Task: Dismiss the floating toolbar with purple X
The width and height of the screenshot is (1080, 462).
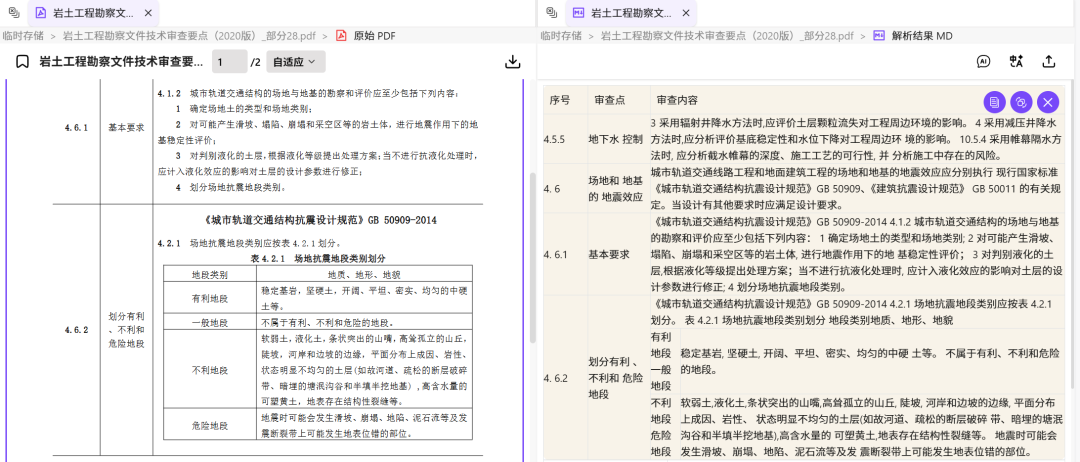Action: [1047, 101]
